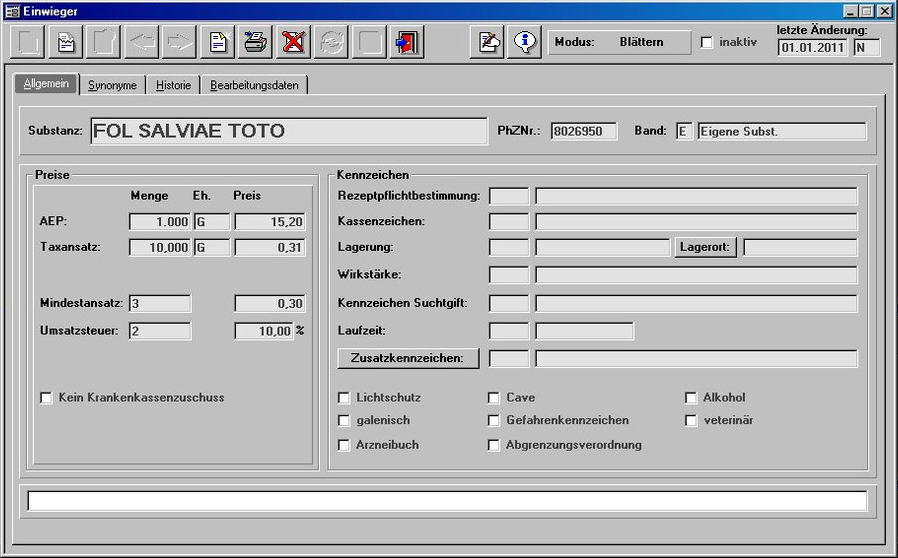Click the new document toolbar icon

point(218,42)
